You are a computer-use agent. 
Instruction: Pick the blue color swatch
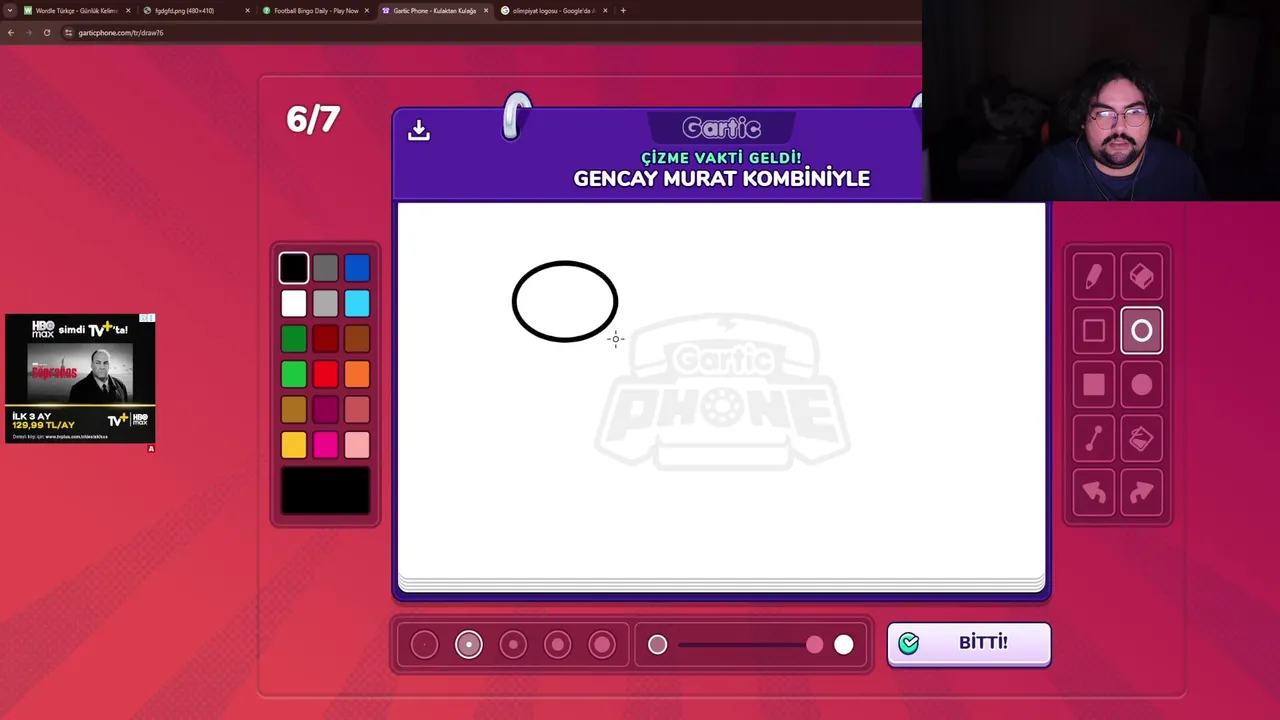(357, 268)
